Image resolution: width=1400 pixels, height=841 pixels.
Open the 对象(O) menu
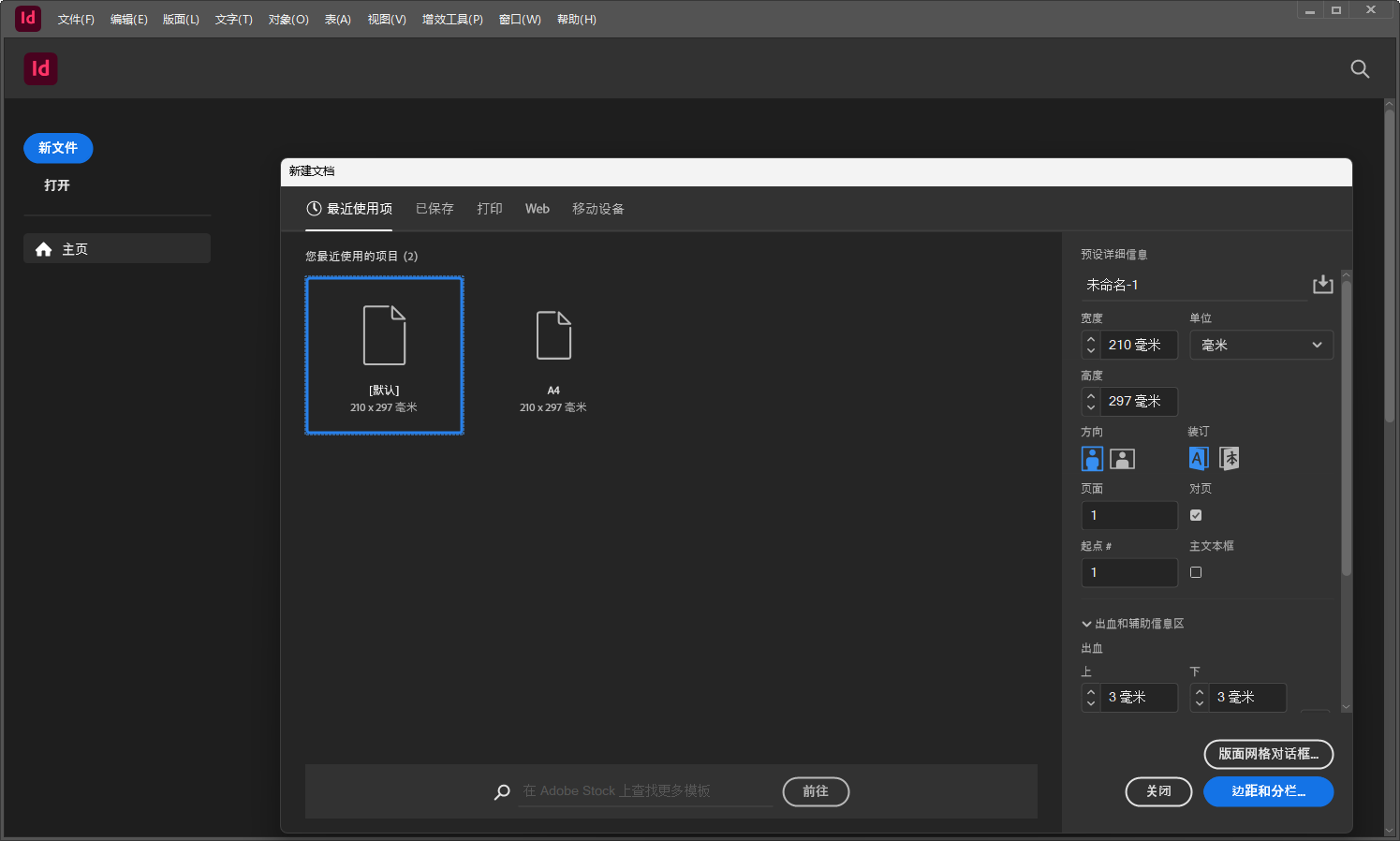tap(288, 20)
